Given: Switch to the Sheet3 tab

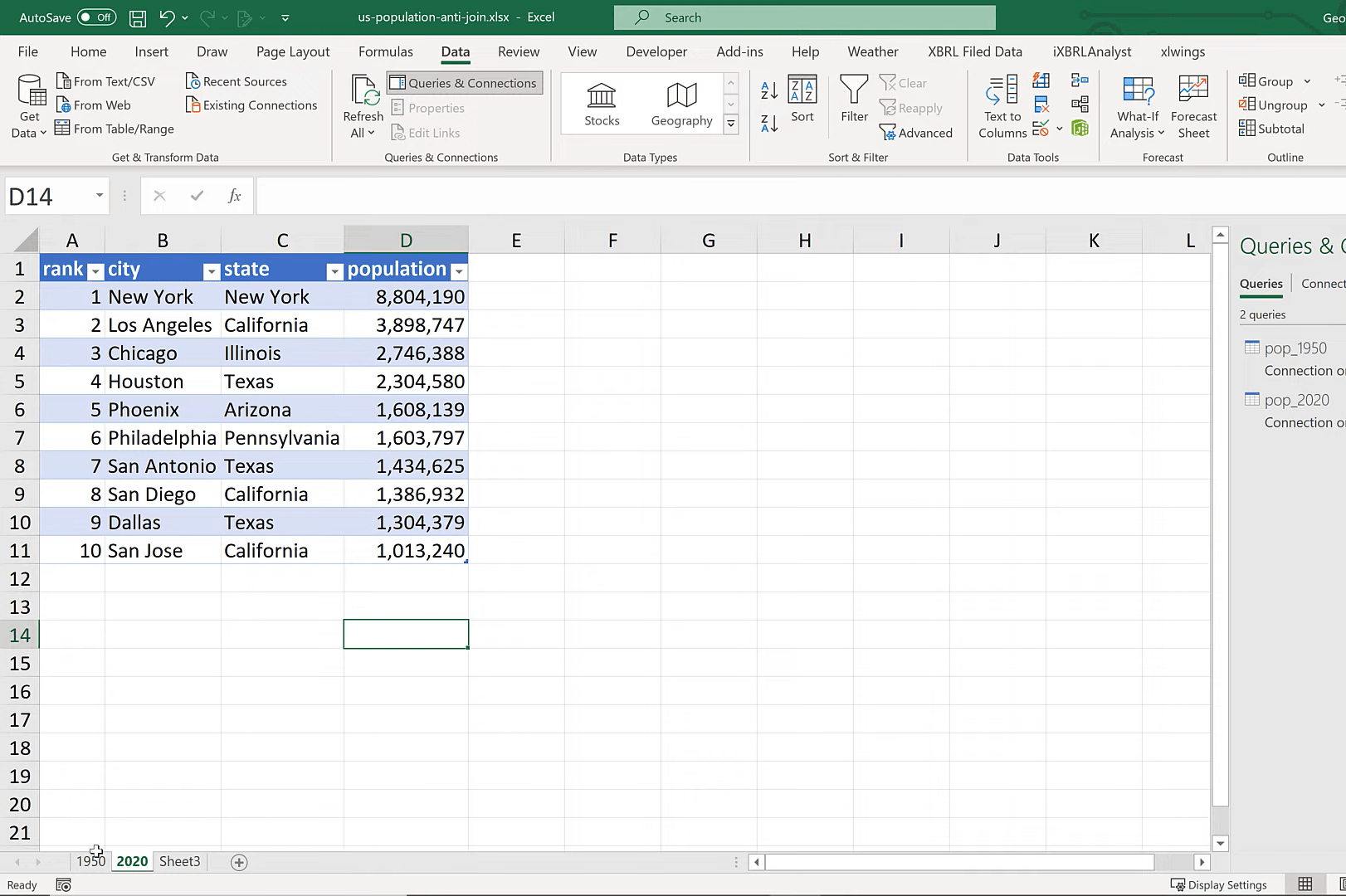Looking at the screenshot, I should coord(179,861).
